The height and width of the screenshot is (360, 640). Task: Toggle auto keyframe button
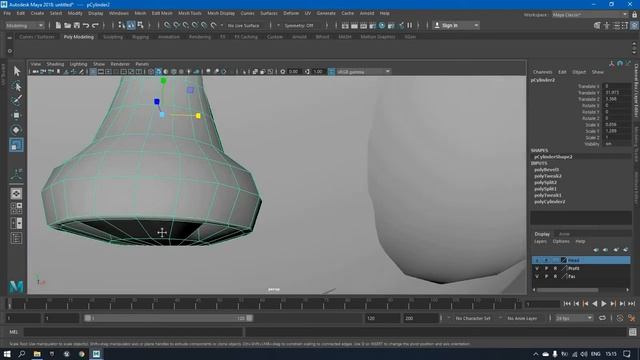coord(620,318)
